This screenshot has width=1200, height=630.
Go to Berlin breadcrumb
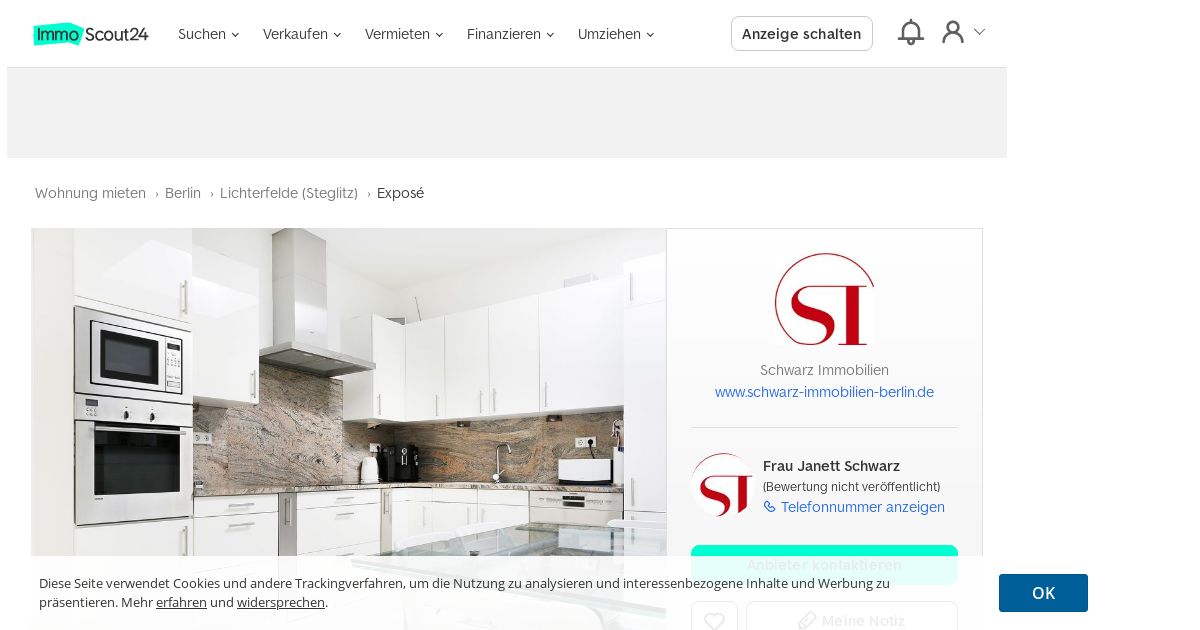[183, 193]
